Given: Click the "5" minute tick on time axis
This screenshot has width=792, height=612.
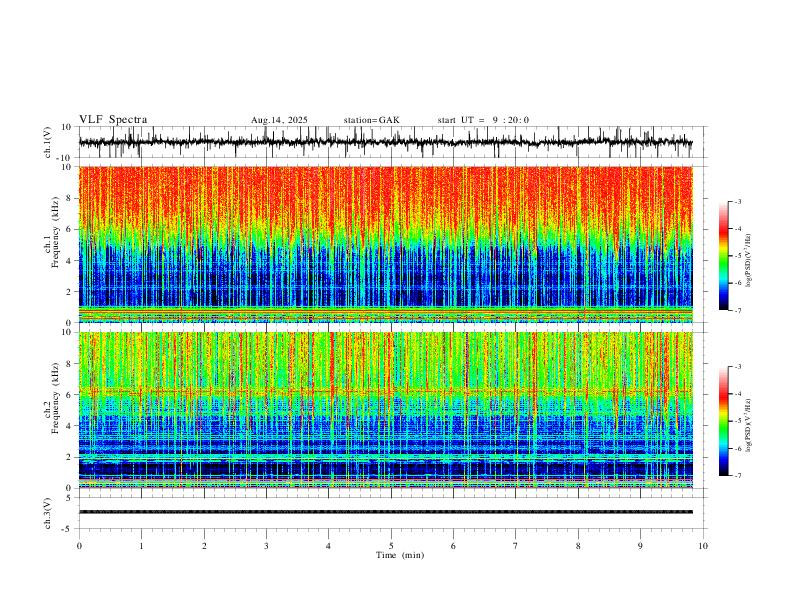Looking at the screenshot, I should 391,546.
